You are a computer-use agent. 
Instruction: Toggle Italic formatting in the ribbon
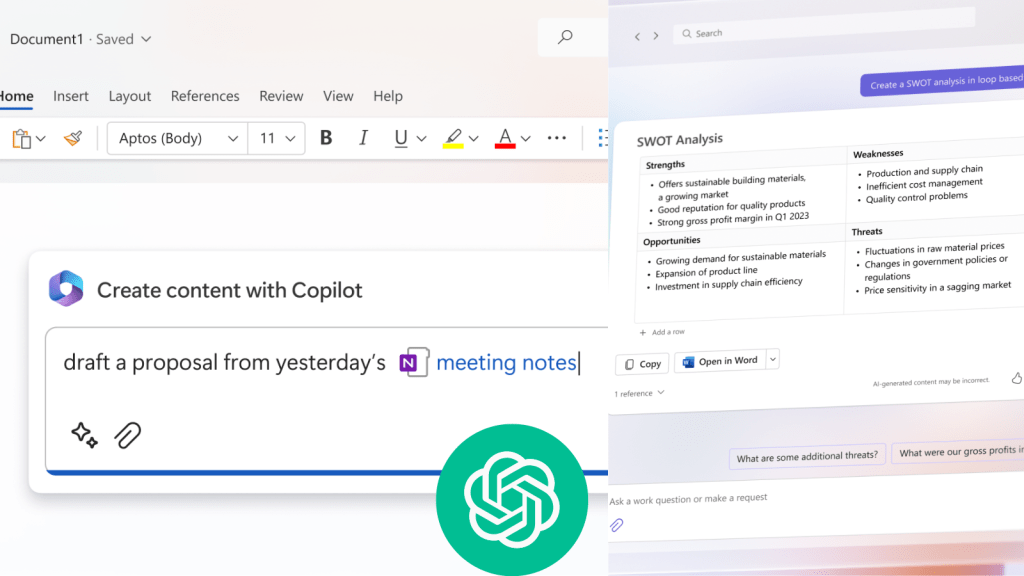pyautogui.click(x=363, y=138)
